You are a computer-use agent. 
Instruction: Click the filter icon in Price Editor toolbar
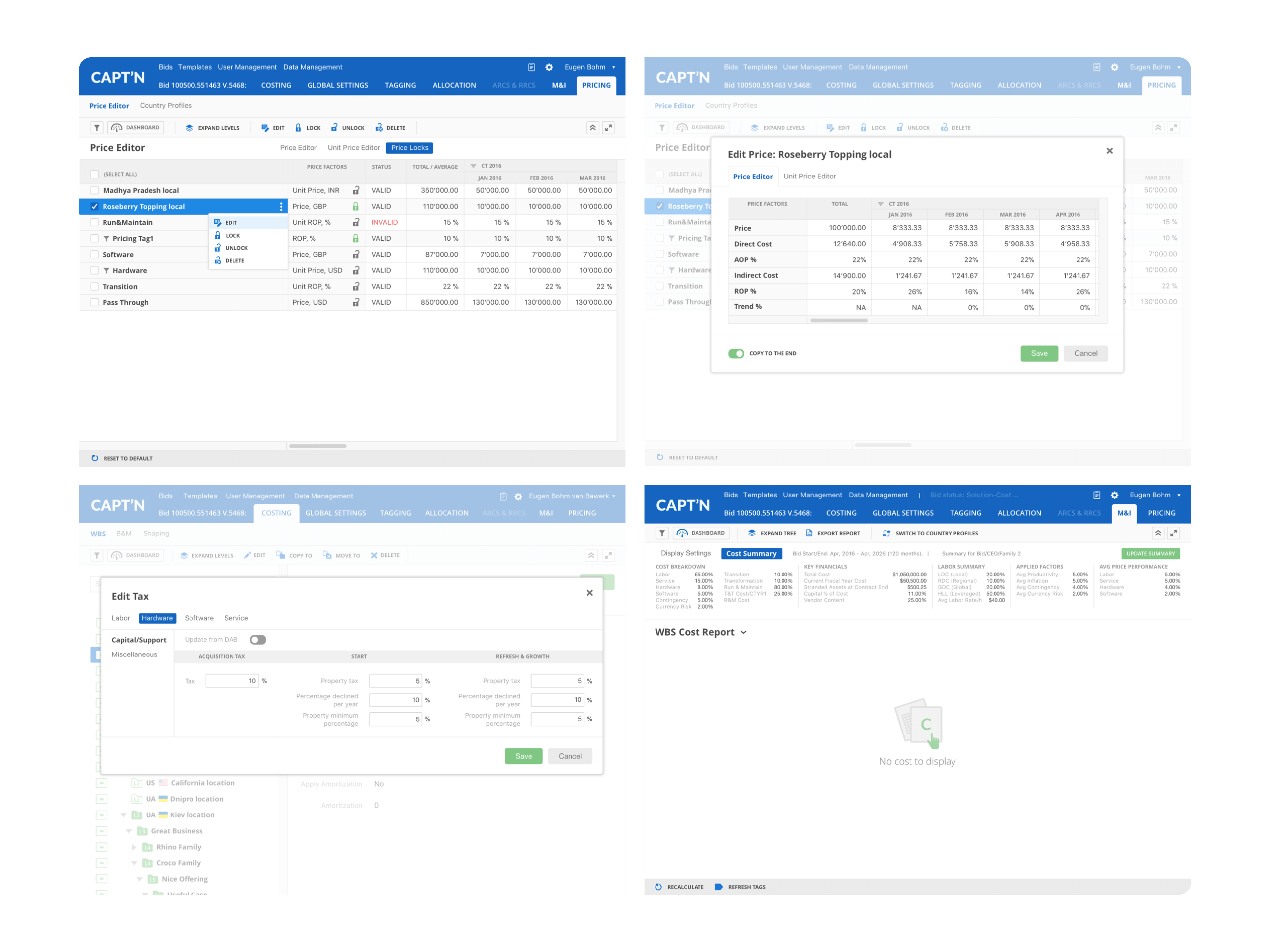coord(97,127)
